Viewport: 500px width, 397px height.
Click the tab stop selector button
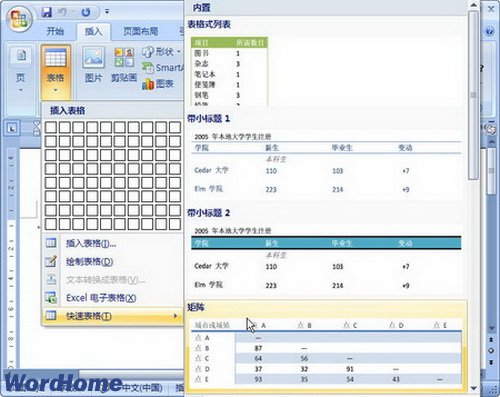(12, 128)
